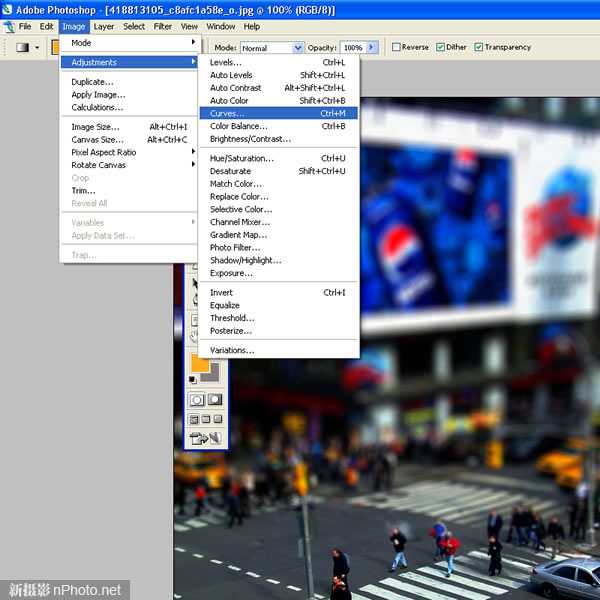The image size is (600, 600).
Task: Open Exposure adjustment
Action: click(279, 273)
